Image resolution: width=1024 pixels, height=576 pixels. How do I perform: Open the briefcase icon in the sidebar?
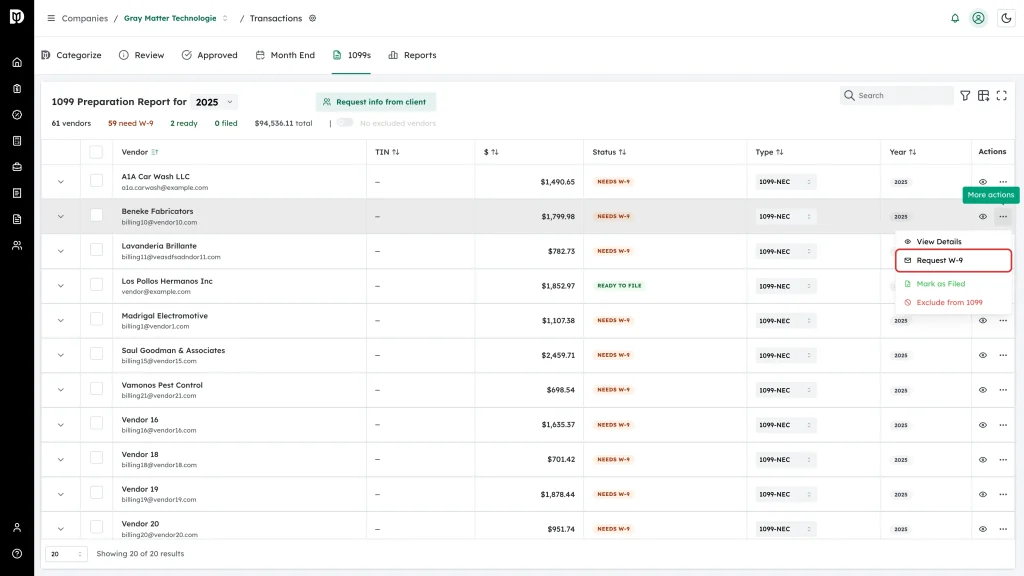click(17, 167)
